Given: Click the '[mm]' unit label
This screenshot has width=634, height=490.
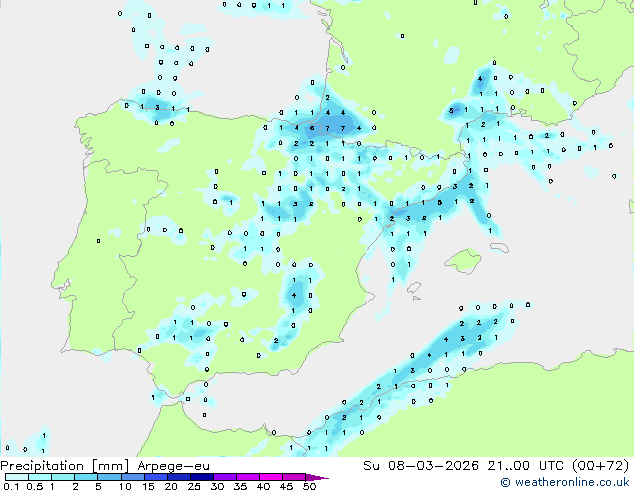Looking at the screenshot, I should point(110,466).
